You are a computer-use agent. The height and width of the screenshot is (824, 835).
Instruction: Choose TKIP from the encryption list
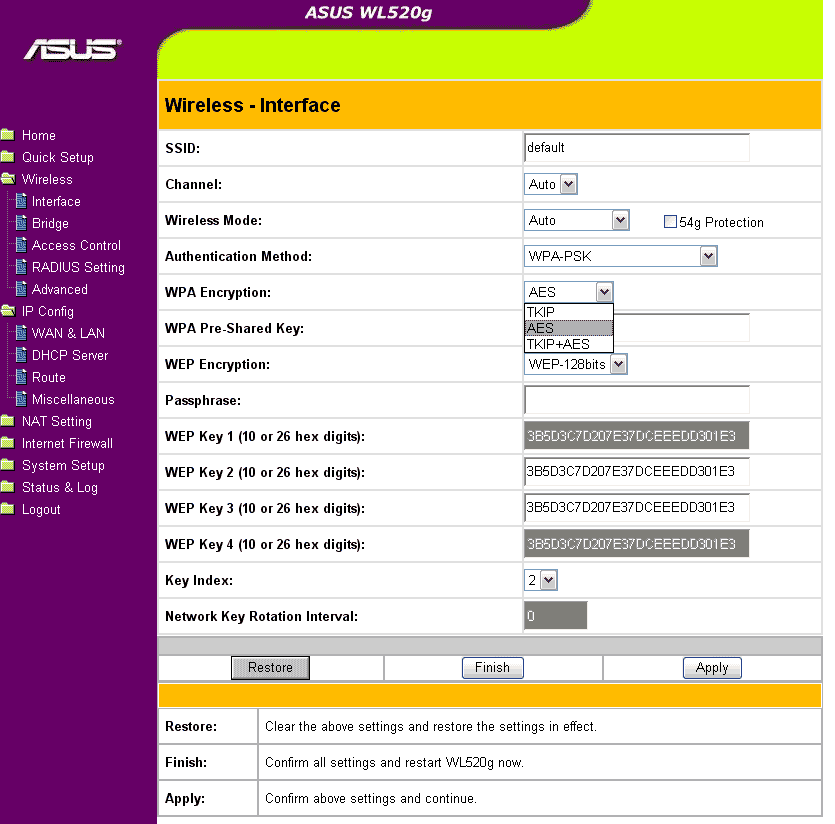point(569,312)
